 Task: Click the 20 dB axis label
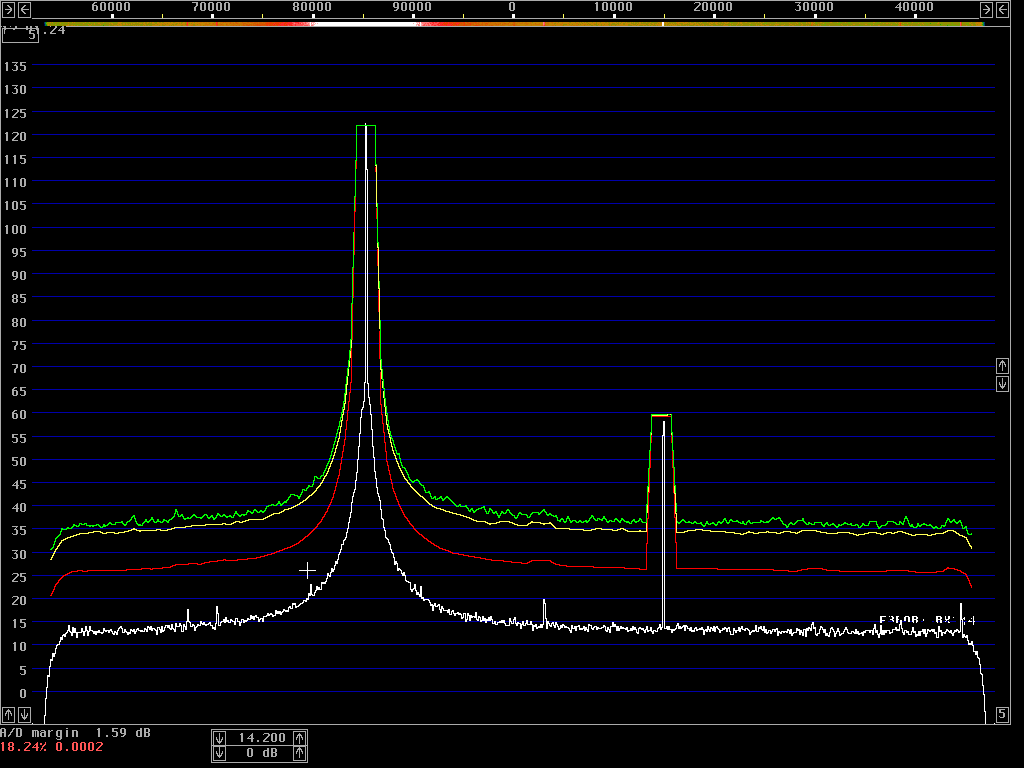(19, 600)
